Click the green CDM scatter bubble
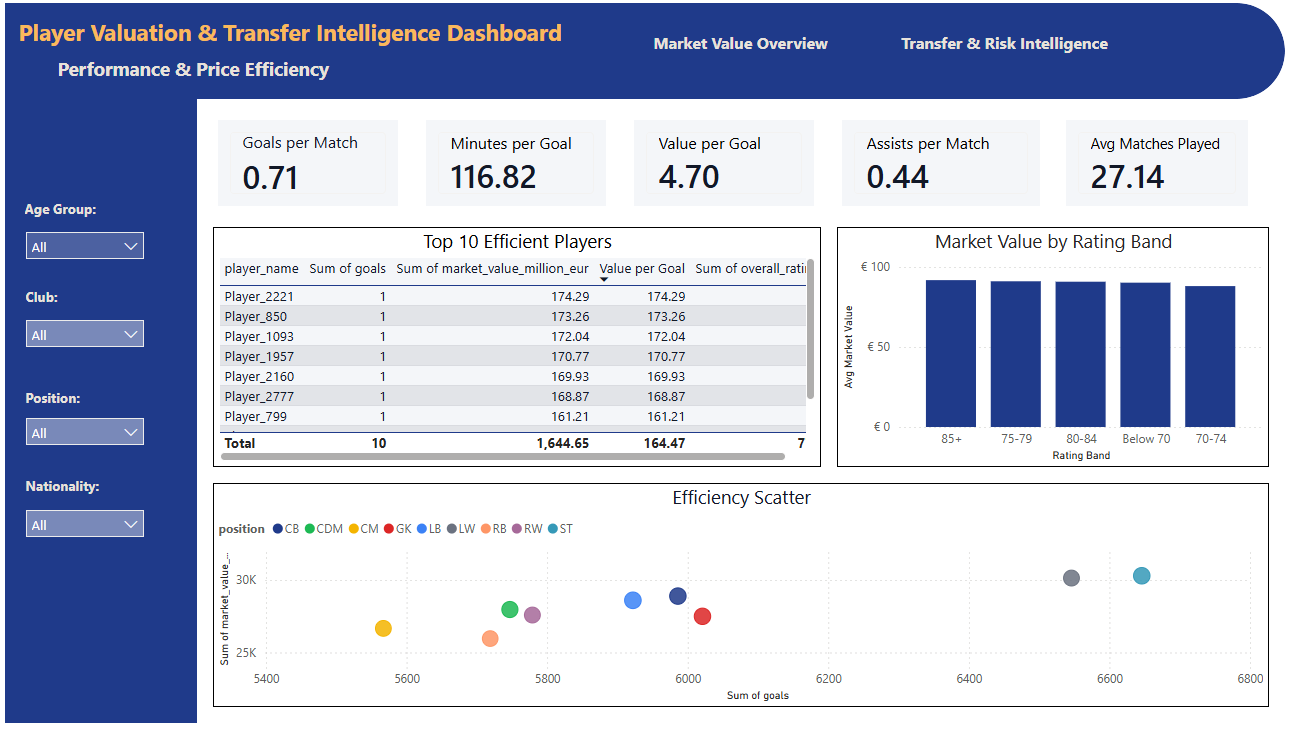The height and width of the screenshot is (733, 1293). tap(510, 610)
